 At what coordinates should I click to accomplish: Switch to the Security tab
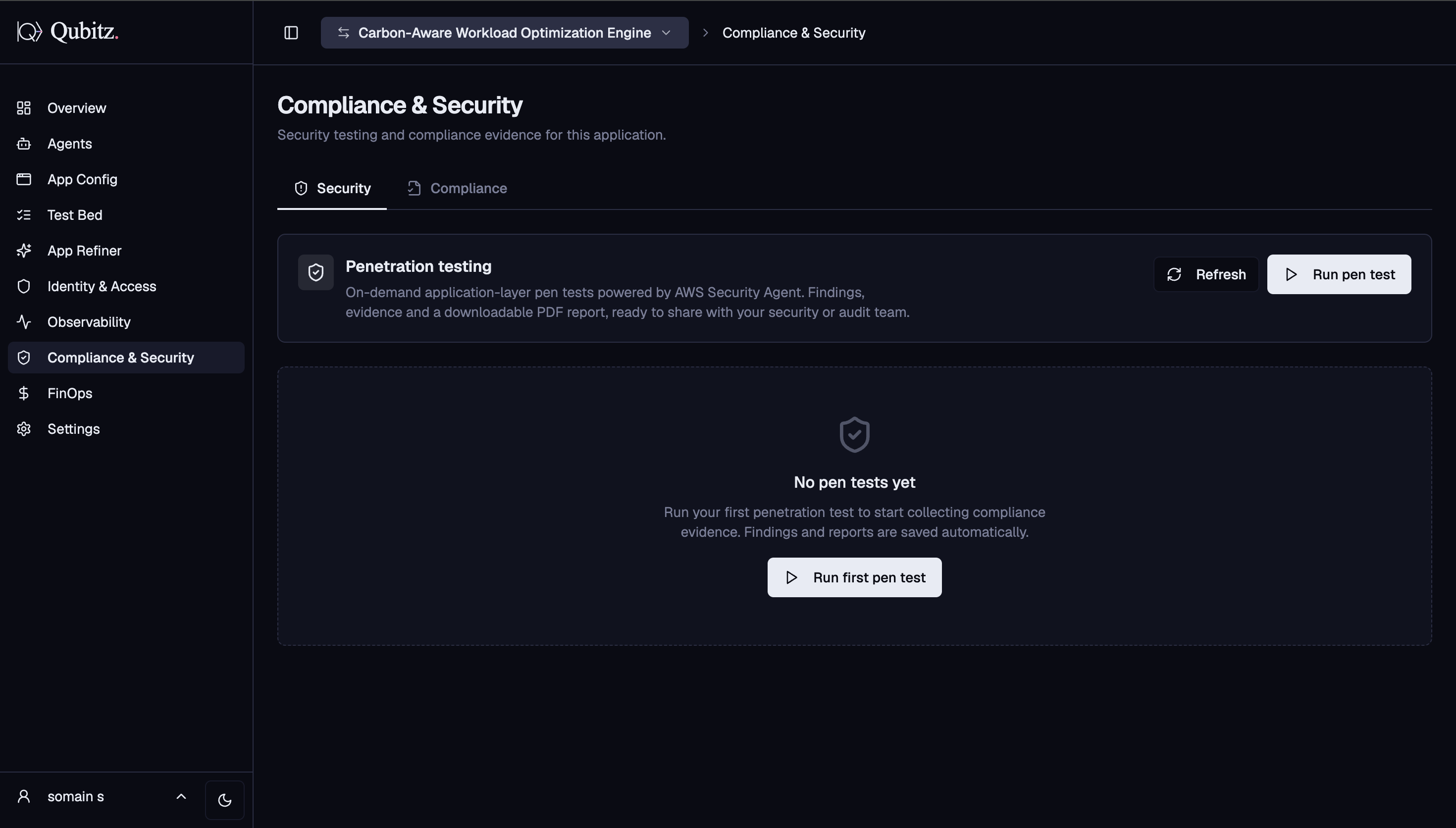(x=332, y=188)
